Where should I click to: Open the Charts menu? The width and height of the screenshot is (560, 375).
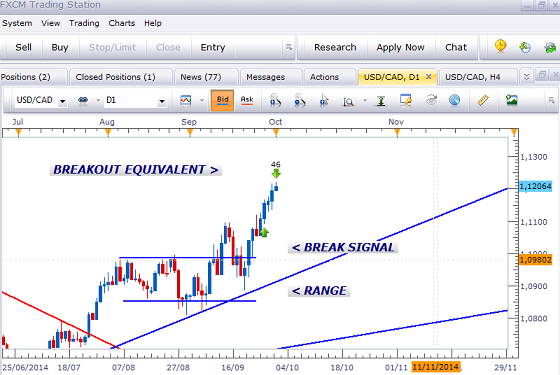[122, 23]
